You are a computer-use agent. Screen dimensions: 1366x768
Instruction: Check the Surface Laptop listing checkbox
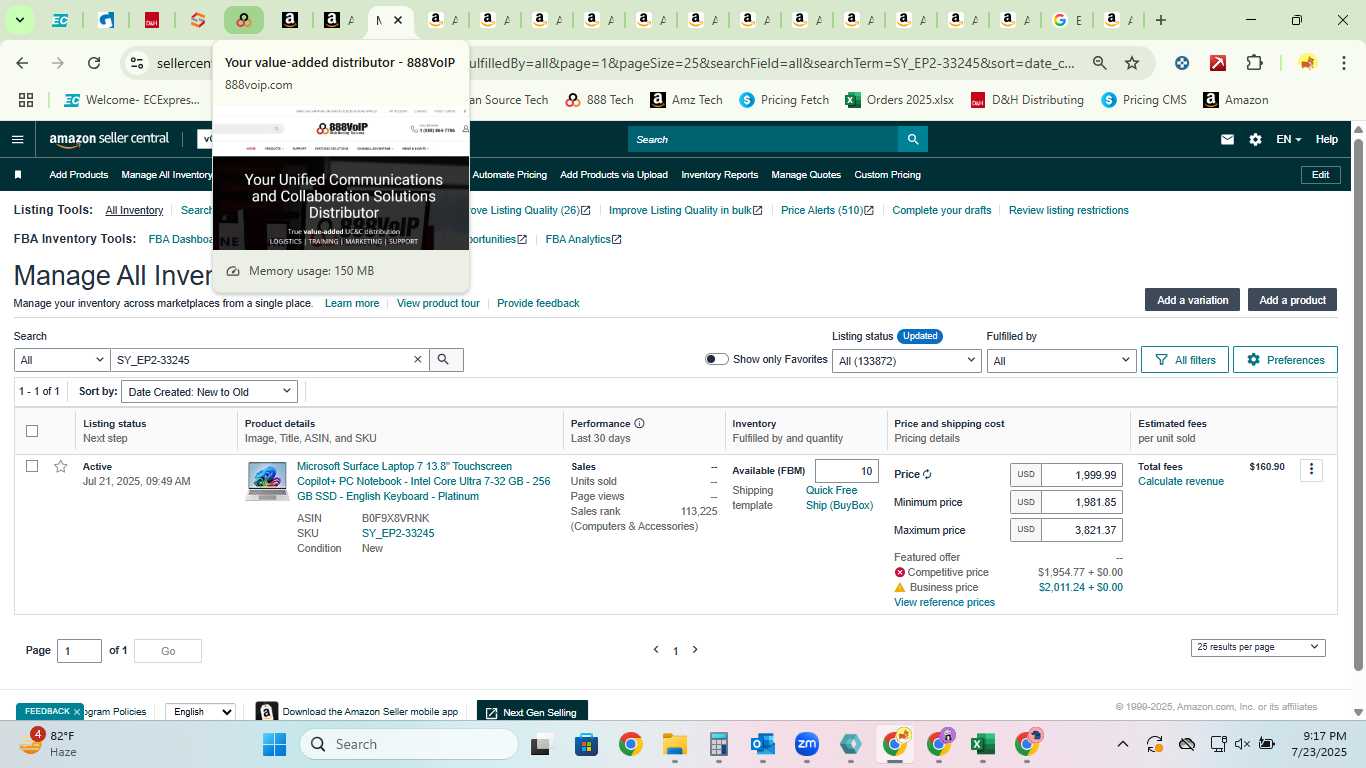32,466
